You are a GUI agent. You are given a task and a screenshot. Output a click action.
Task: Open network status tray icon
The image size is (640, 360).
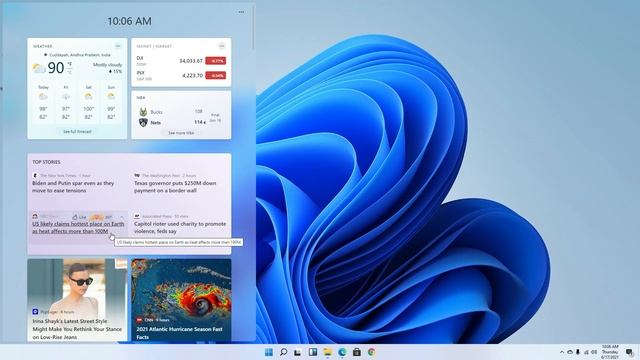pos(587,352)
